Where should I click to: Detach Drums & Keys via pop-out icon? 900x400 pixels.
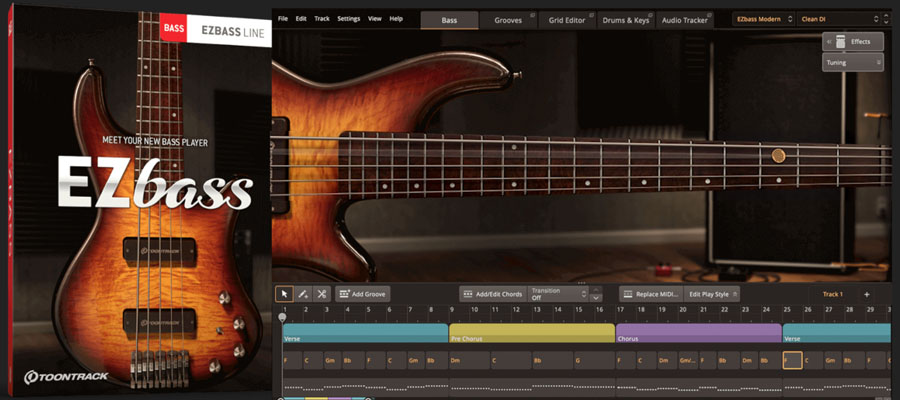[649, 16]
